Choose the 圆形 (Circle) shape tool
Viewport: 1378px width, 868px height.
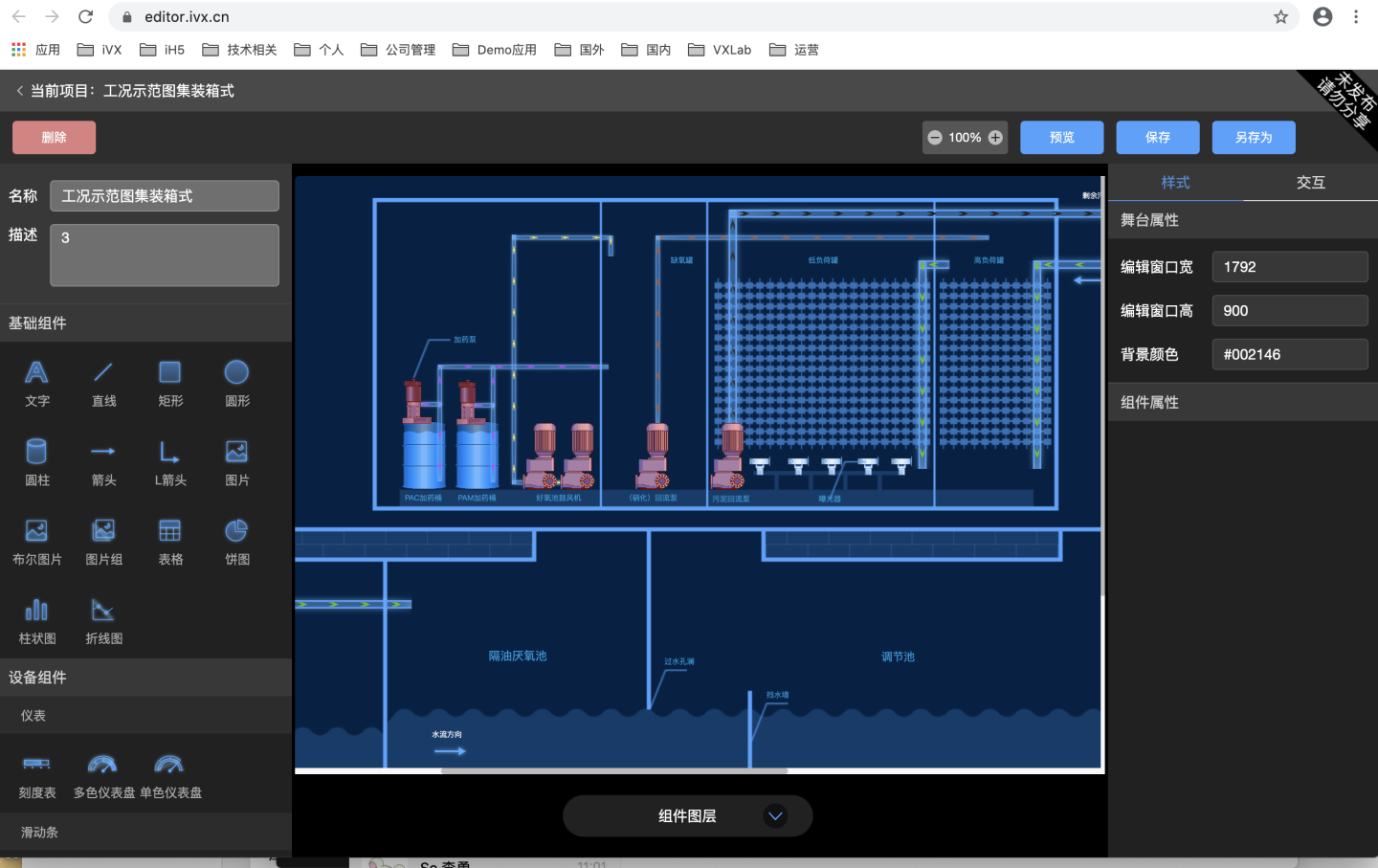click(236, 383)
